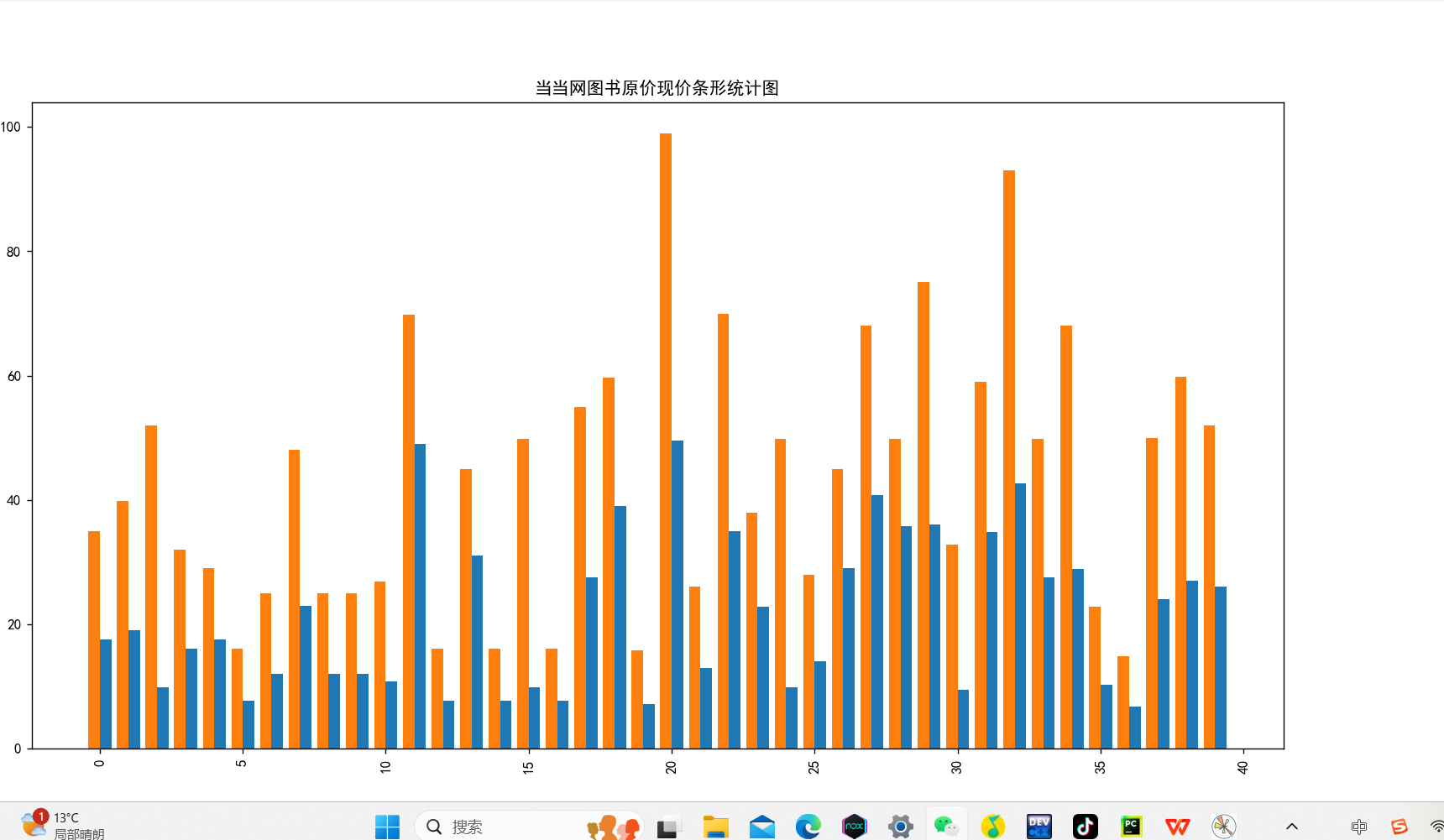Click the x-axis tick label 25

pos(814,767)
